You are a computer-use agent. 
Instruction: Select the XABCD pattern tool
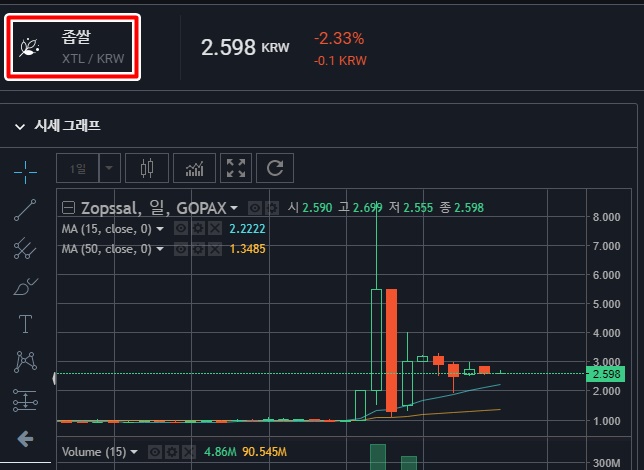click(x=25, y=362)
